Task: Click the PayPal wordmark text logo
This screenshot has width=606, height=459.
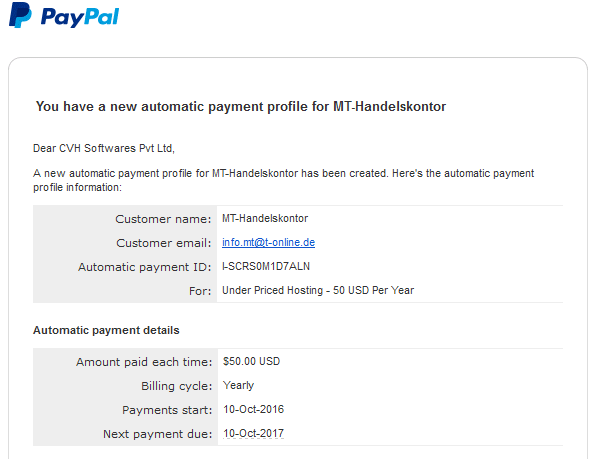Action: 80,17
